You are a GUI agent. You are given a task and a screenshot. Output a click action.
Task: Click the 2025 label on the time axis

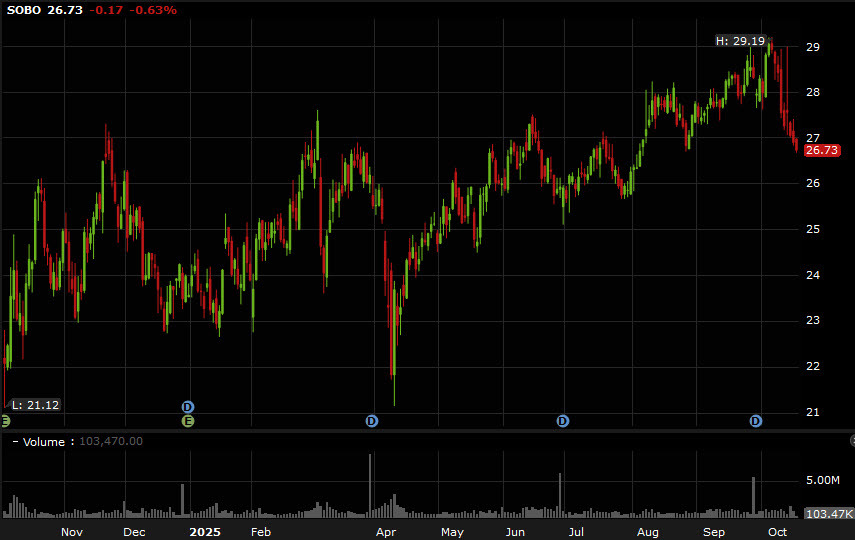[205, 532]
